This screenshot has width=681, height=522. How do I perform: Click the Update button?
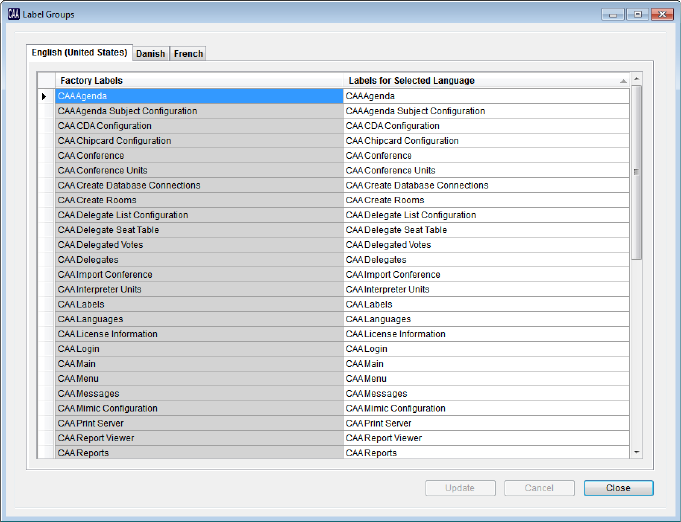(460, 488)
